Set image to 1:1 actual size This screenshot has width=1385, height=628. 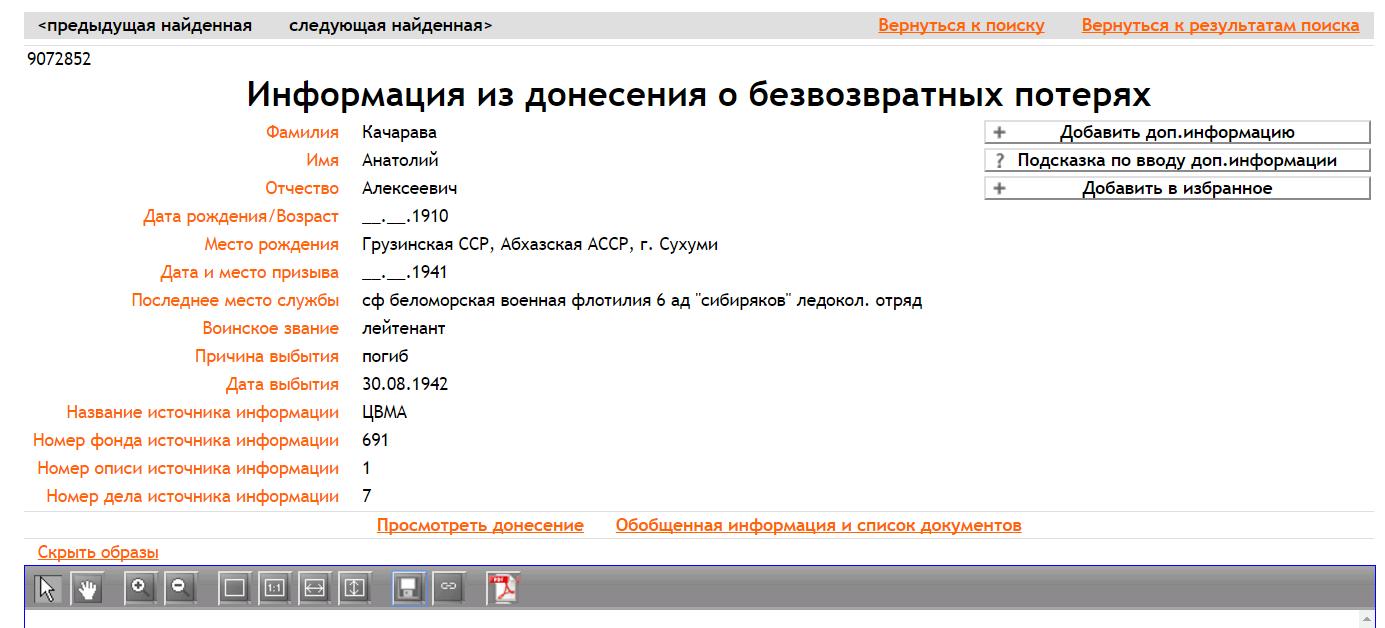tap(274, 589)
